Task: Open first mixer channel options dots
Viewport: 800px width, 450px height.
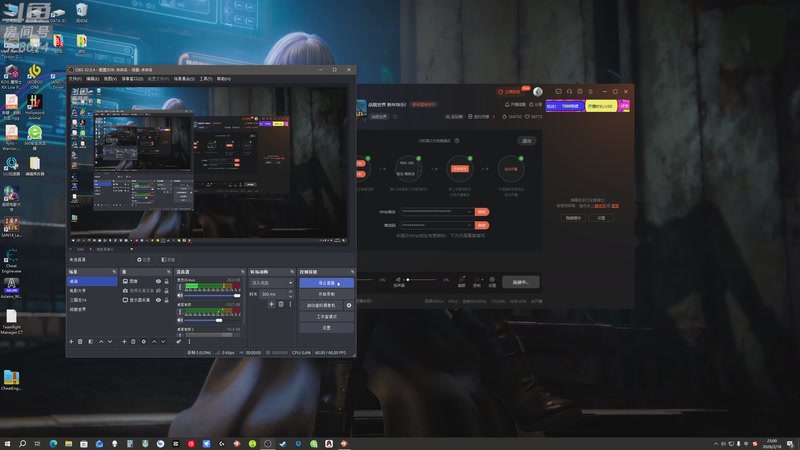Action: click(180, 287)
